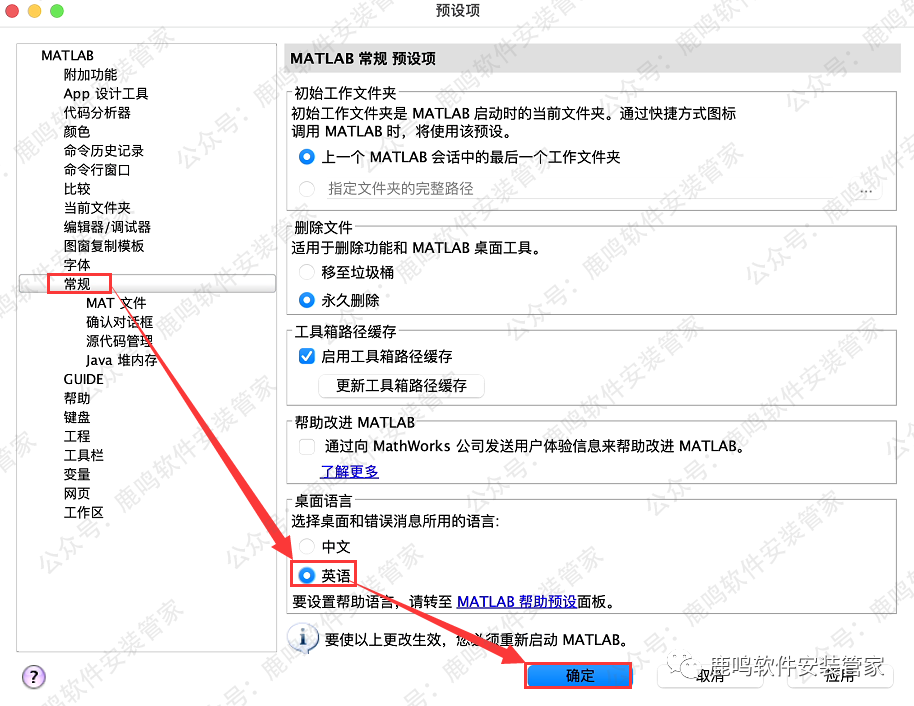Select 常规 in the preferences tree

(77, 284)
